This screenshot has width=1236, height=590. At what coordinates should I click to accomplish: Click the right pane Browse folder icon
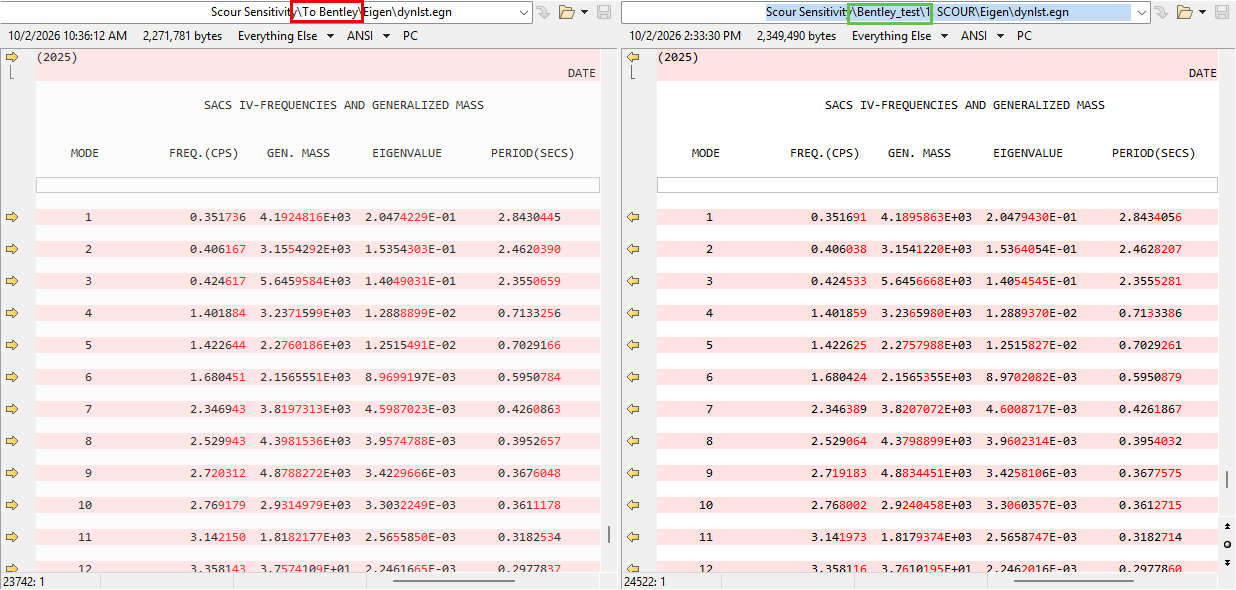click(1185, 12)
